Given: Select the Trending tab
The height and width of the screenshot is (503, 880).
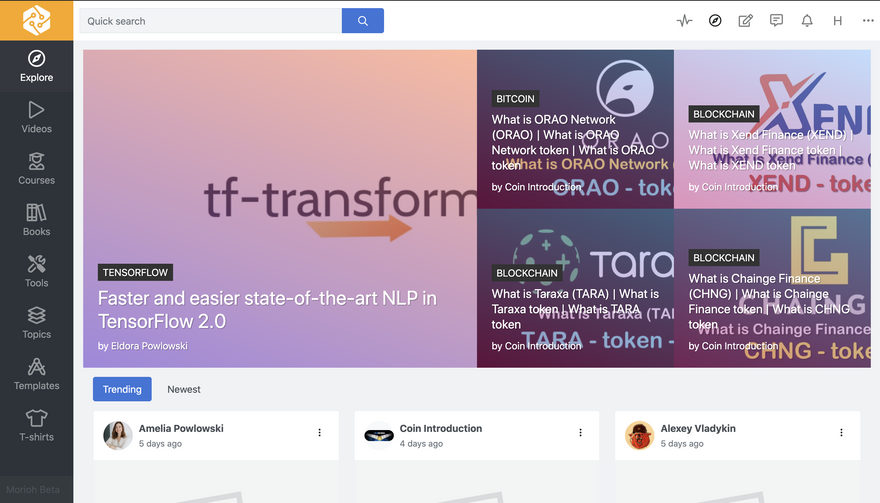Looking at the screenshot, I should [121, 390].
